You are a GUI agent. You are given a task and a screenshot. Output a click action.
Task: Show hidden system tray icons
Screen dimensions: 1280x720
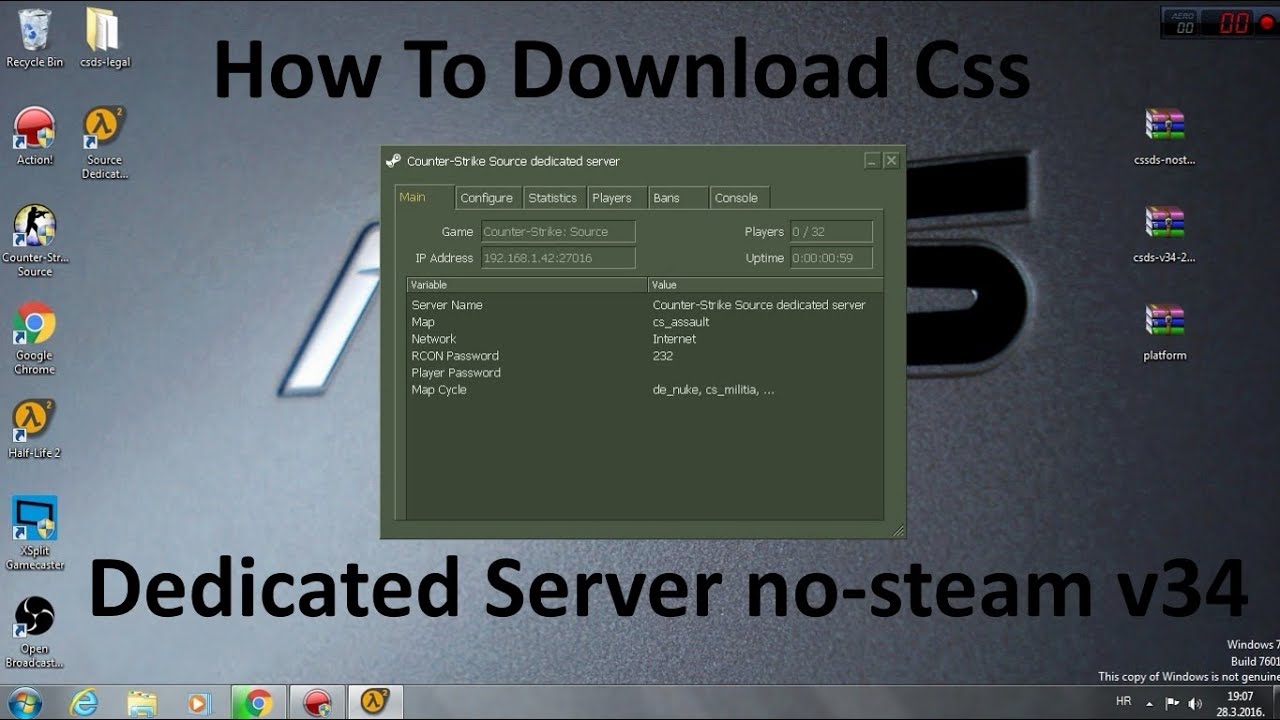1149,703
